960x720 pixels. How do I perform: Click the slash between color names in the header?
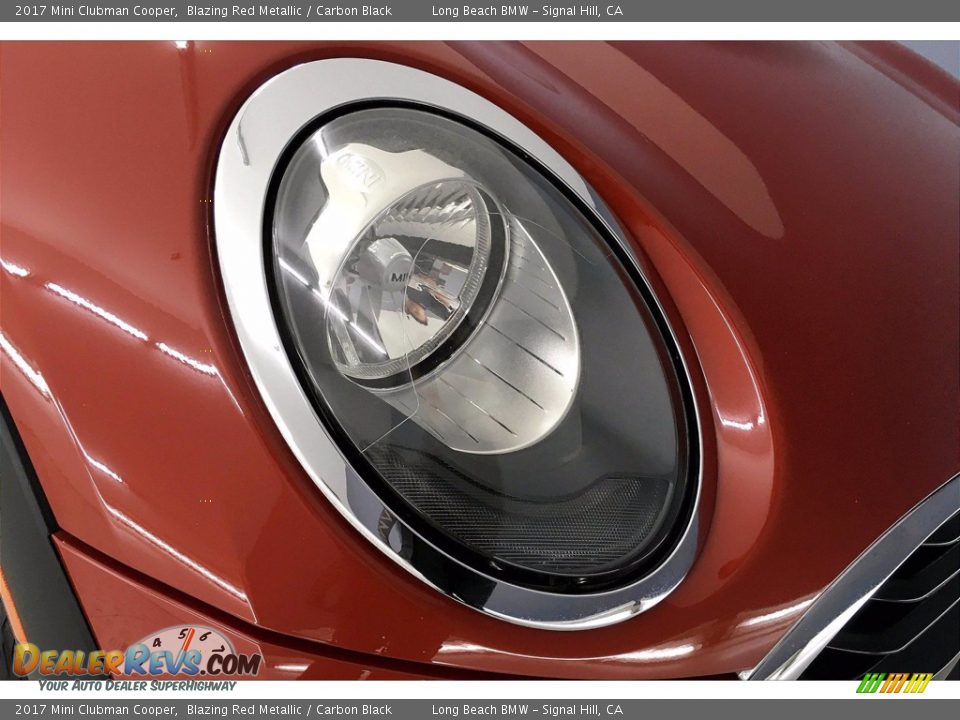(309, 8)
